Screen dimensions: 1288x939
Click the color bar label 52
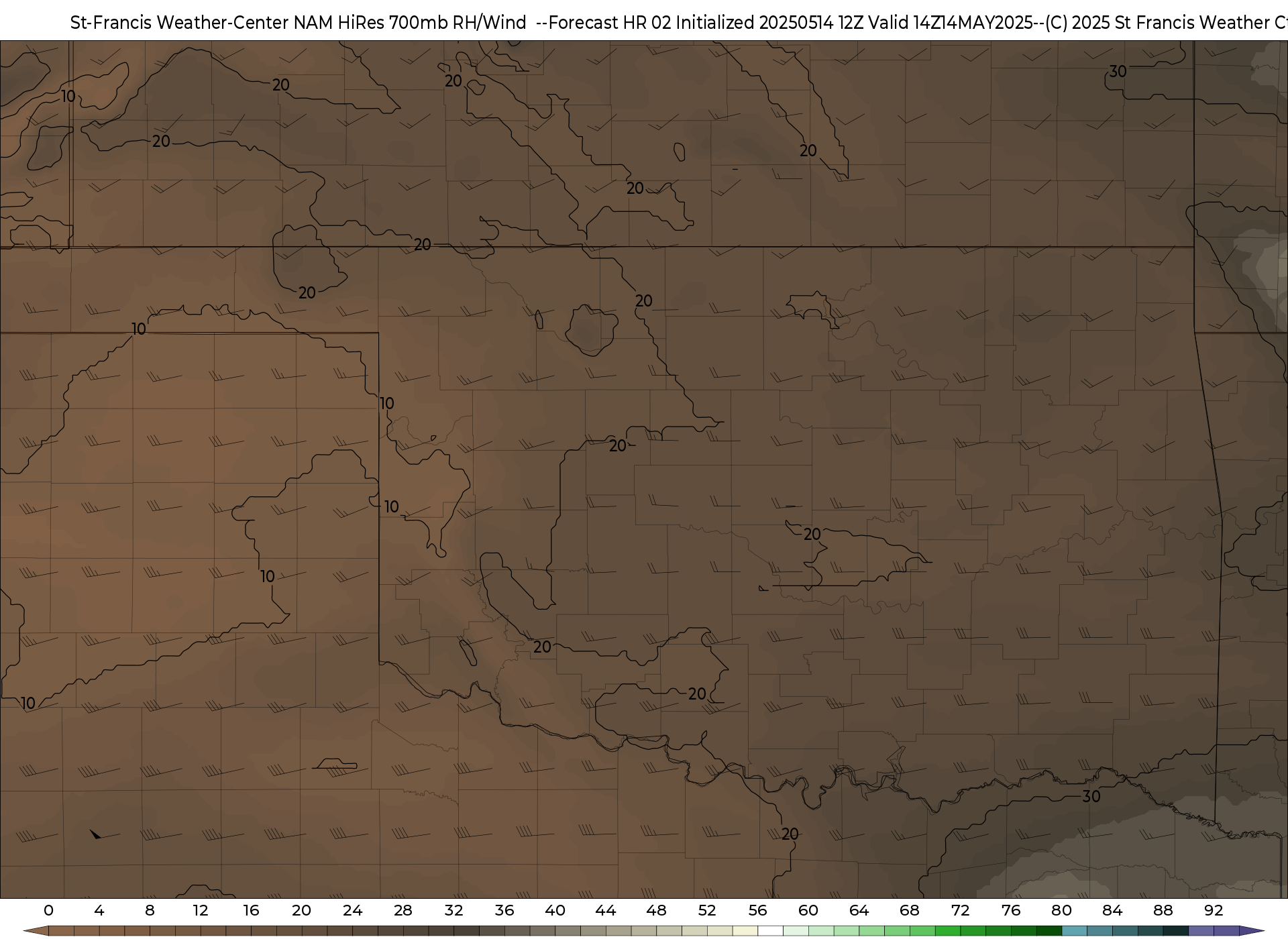[x=707, y=910]
